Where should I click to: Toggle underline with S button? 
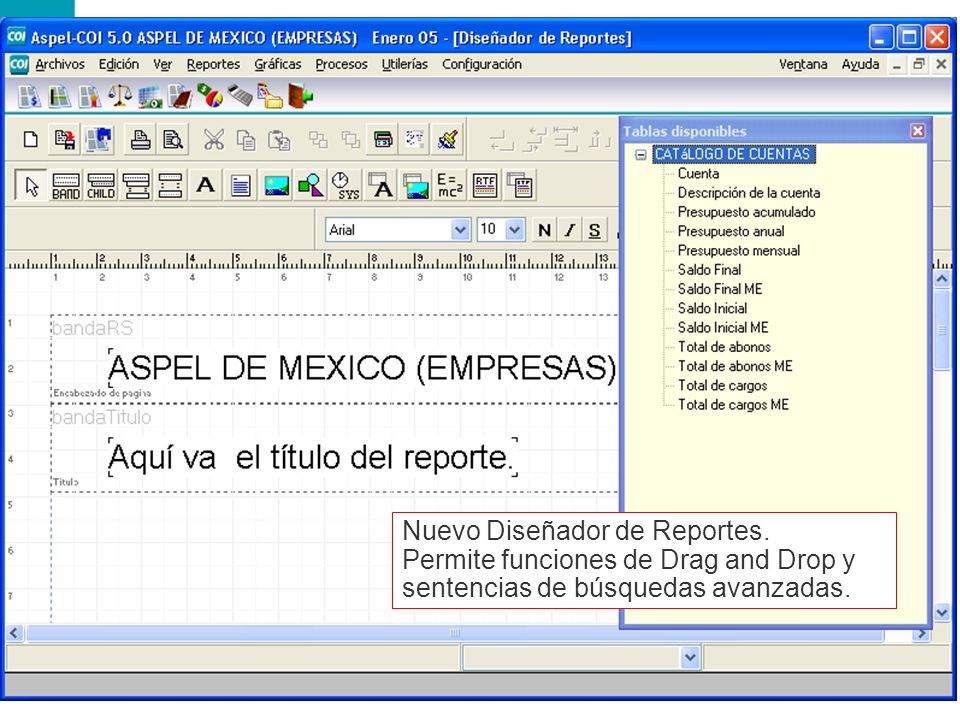(594, 230)
